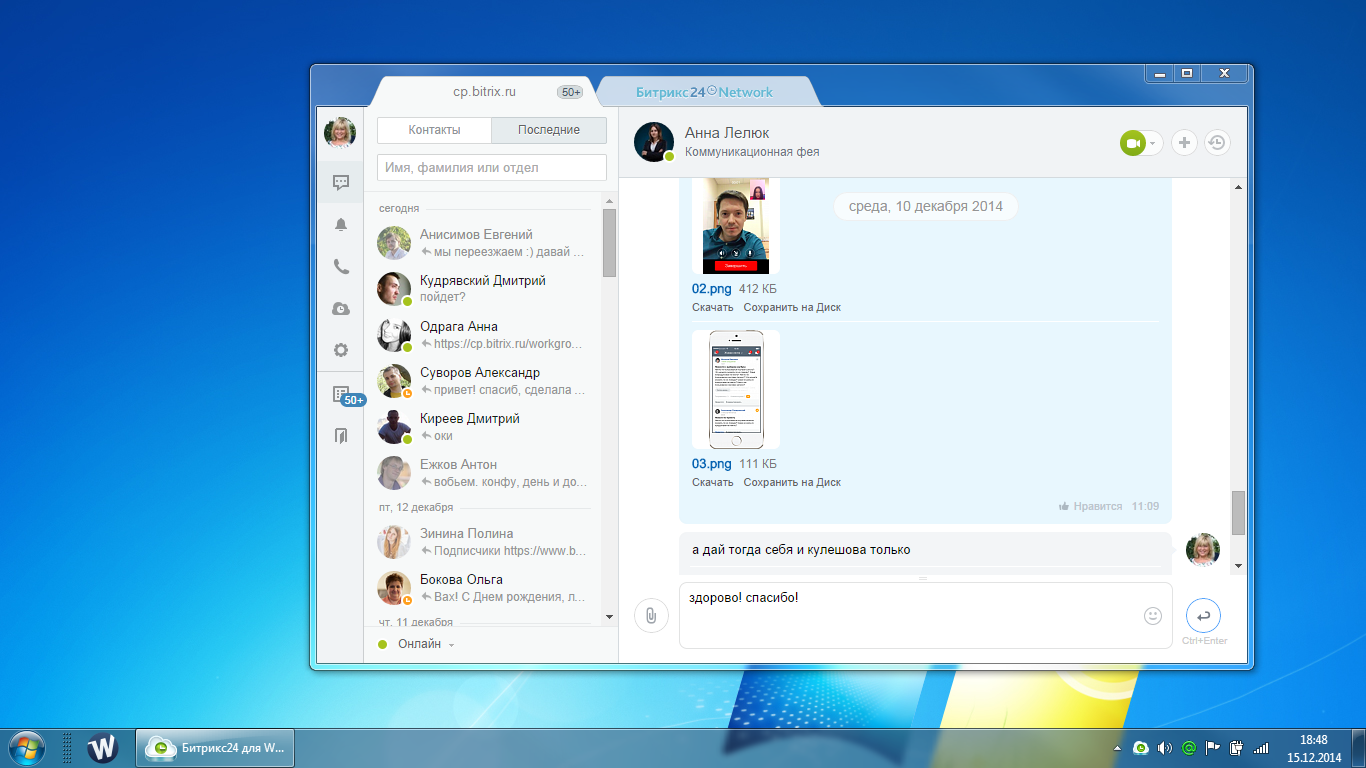Image resolution: width=1366 pixels, height=768 pixels.
Task: Open chat with Бокова Ольга
Action: tap(484, 588)
